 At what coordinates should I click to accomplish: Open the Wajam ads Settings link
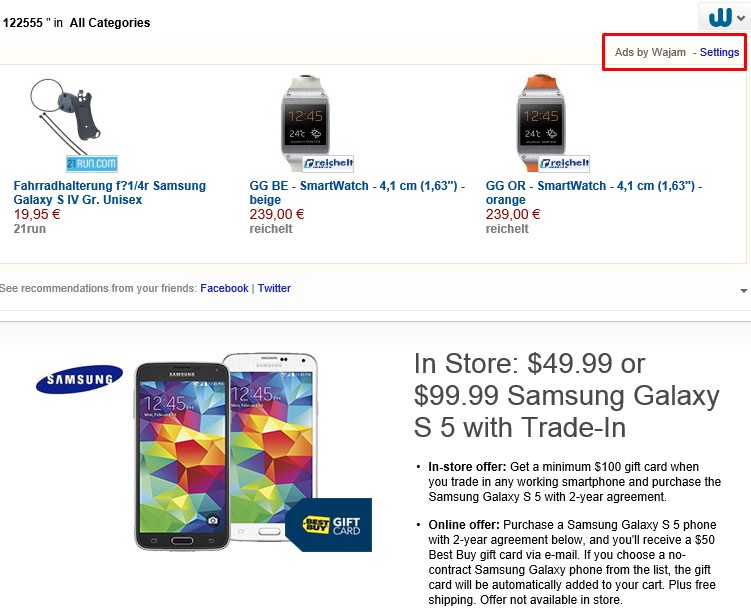coord(719,52)
